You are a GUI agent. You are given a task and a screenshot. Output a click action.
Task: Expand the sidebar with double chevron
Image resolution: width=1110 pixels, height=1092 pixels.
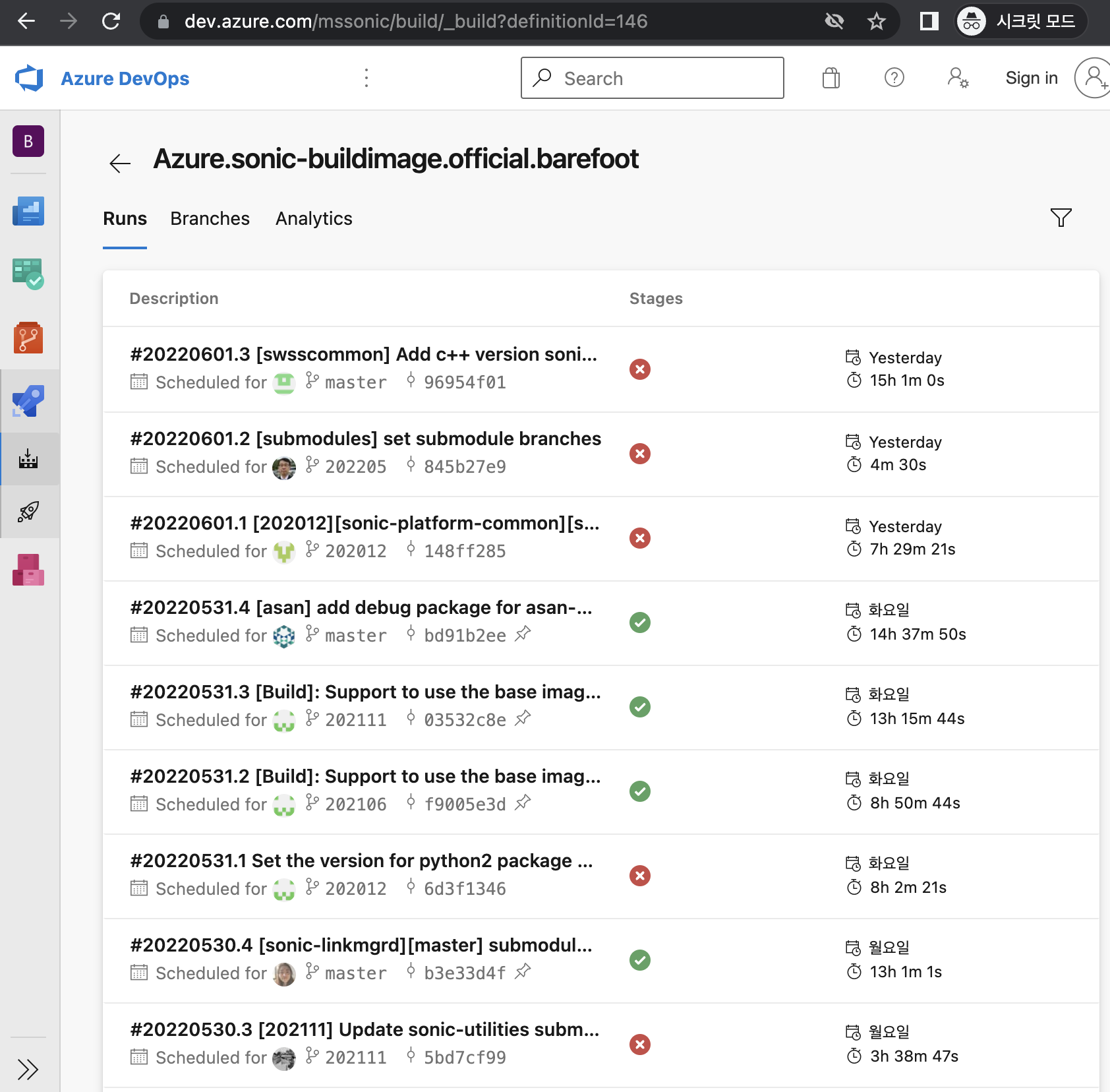point(28,1069)
